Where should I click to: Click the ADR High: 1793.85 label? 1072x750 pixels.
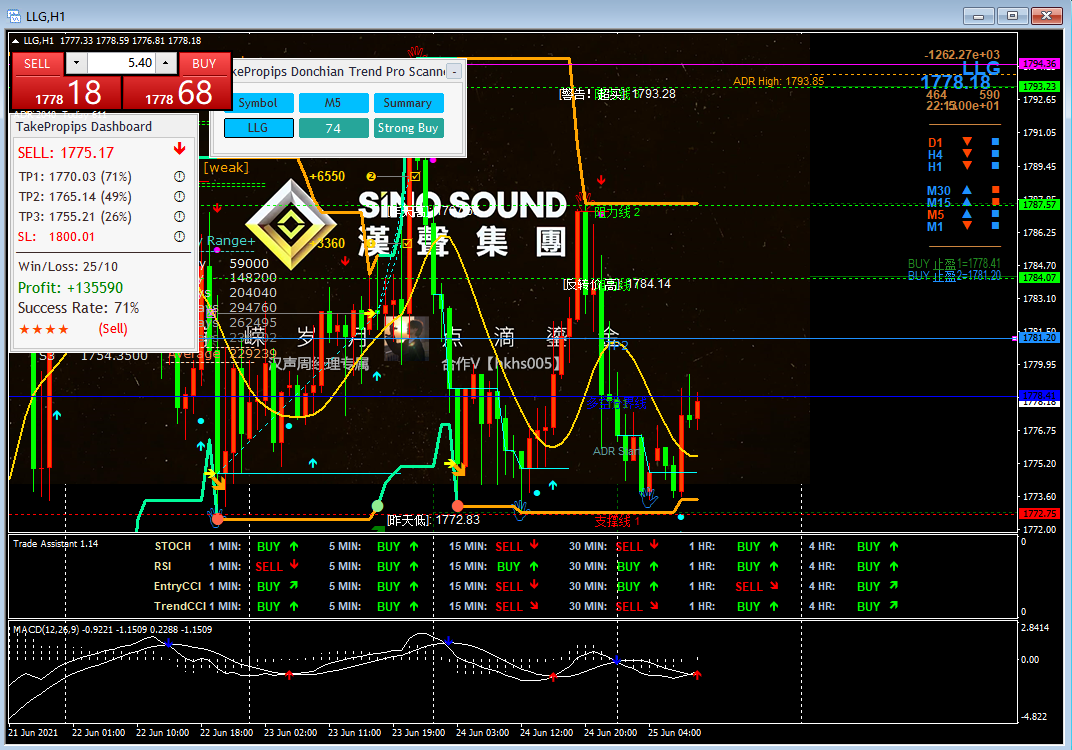(x=779, y=81)
